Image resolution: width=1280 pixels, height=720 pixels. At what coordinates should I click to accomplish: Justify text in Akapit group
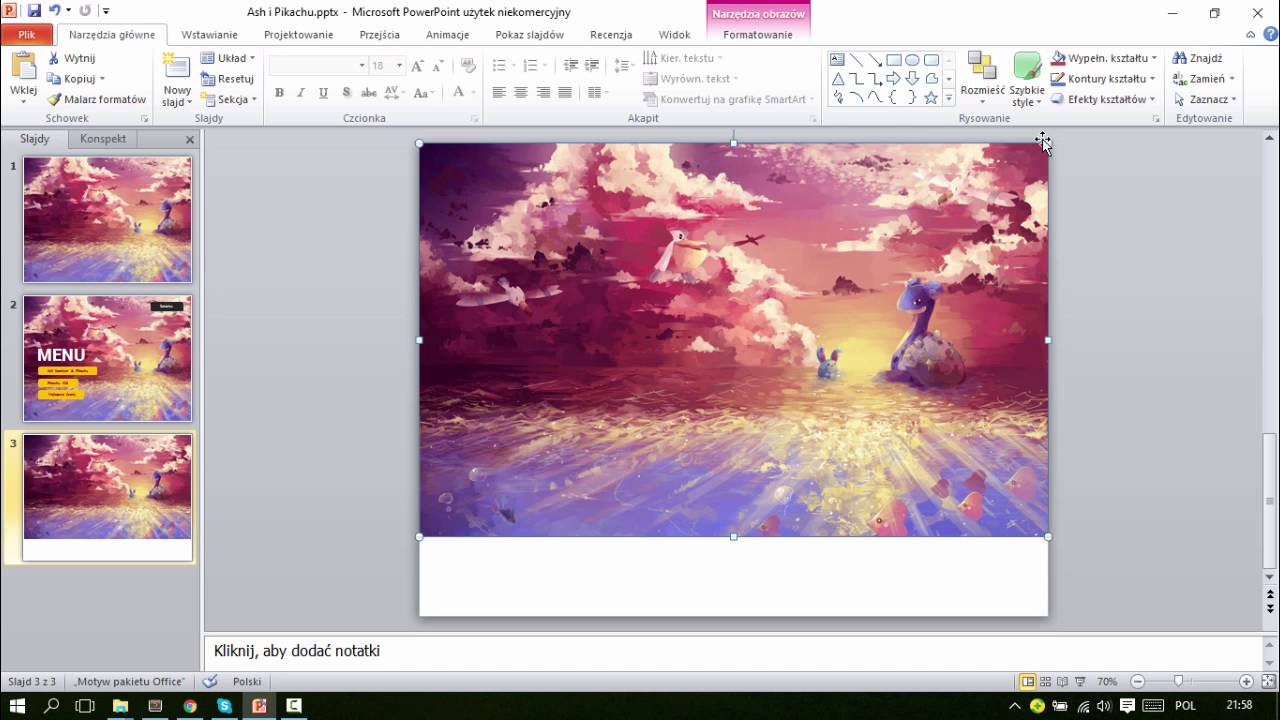pos(565,92)
